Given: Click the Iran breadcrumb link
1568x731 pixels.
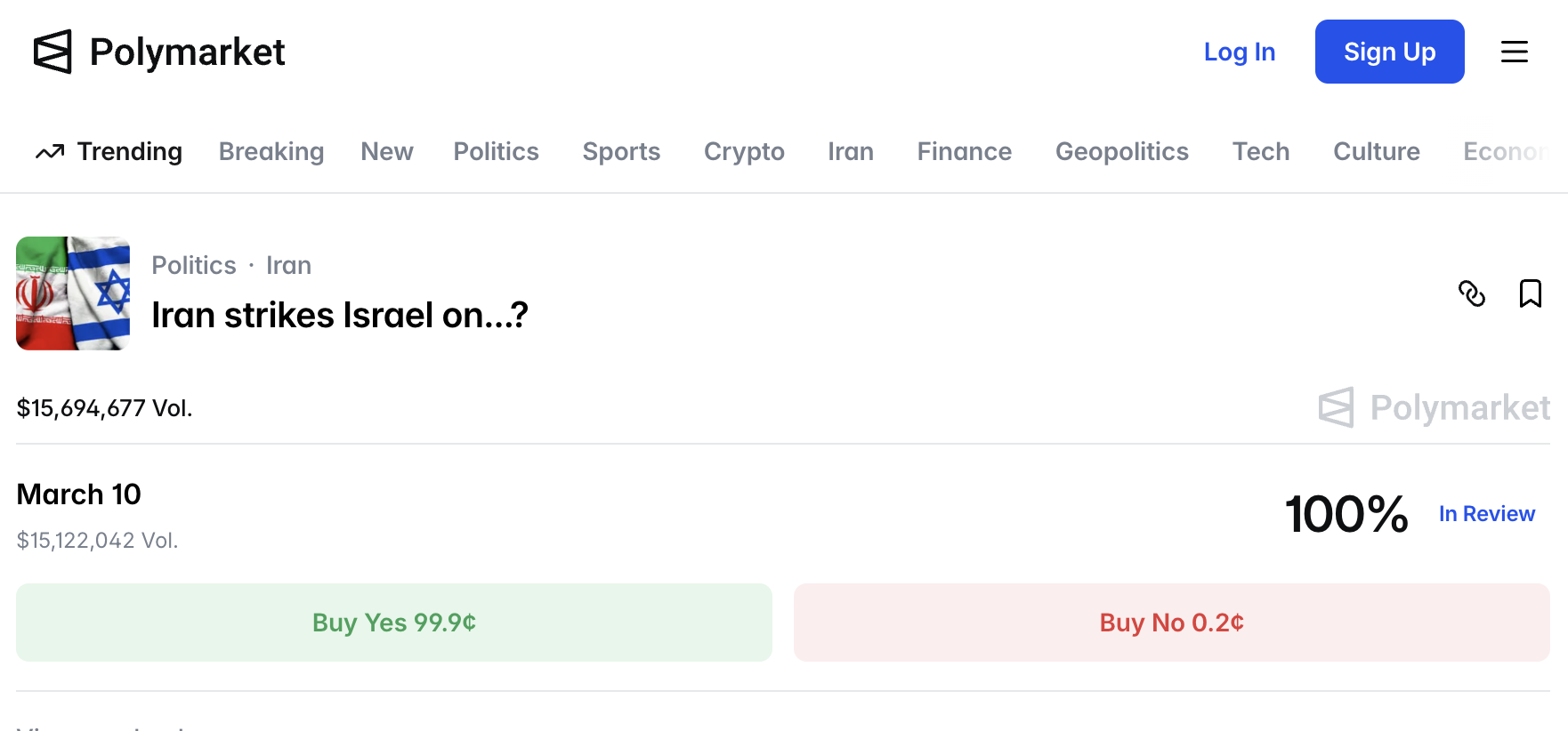Looking at the screenshot, I should 288,265.
